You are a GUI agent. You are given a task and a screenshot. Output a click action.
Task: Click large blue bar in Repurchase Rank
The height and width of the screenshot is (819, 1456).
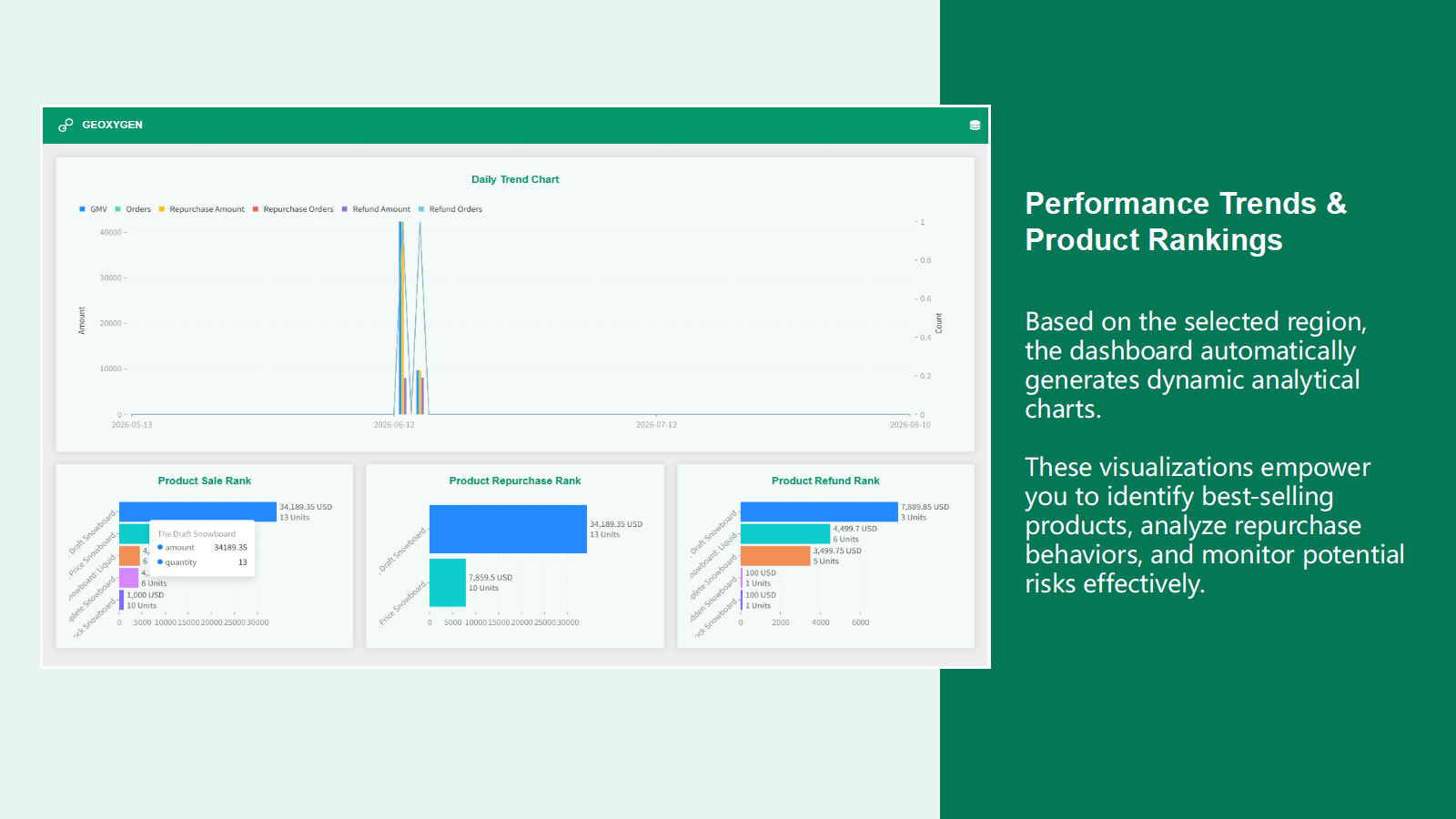[508, 529]
